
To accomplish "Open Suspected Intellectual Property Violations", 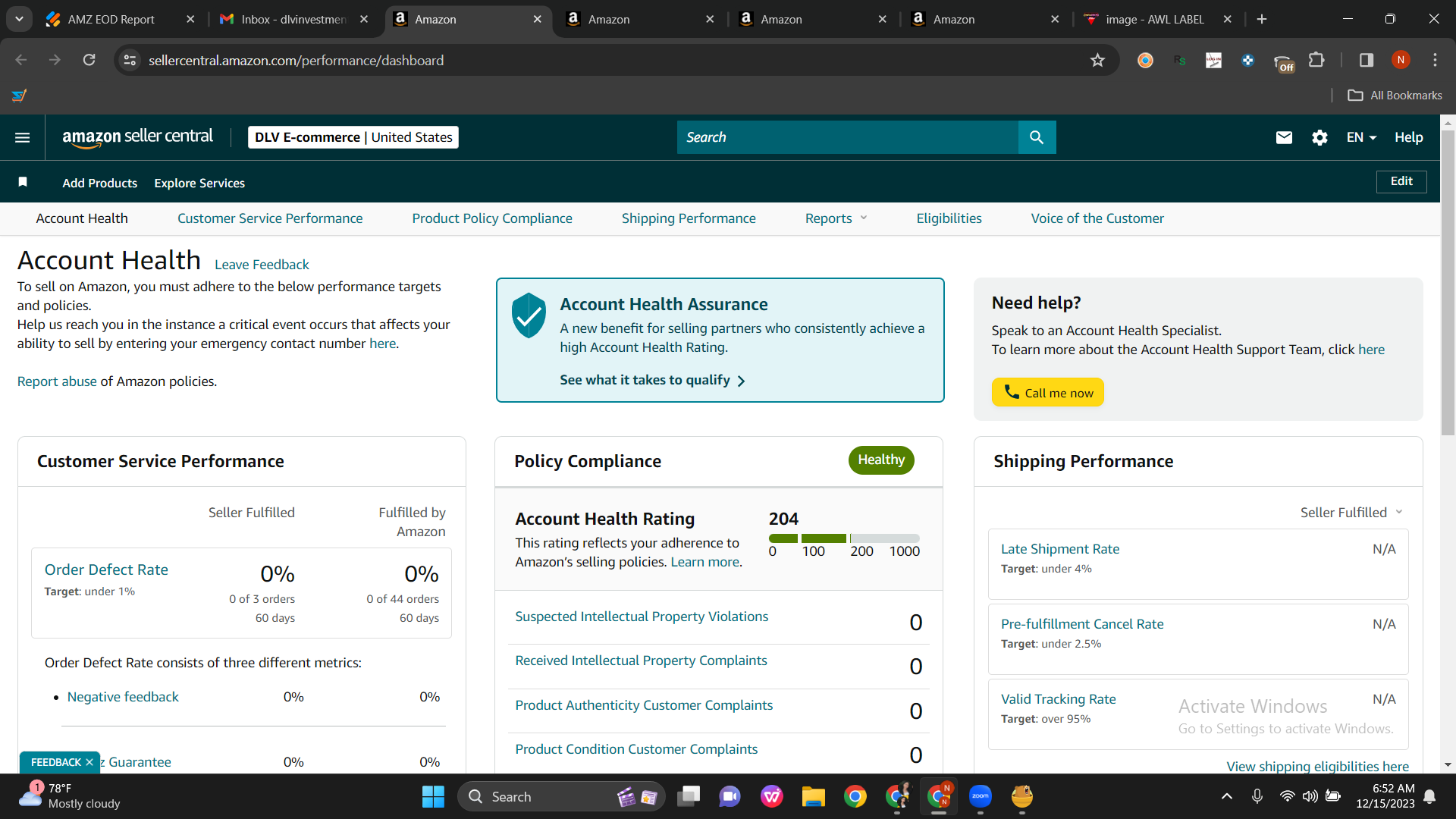I will tap(642, 617).
